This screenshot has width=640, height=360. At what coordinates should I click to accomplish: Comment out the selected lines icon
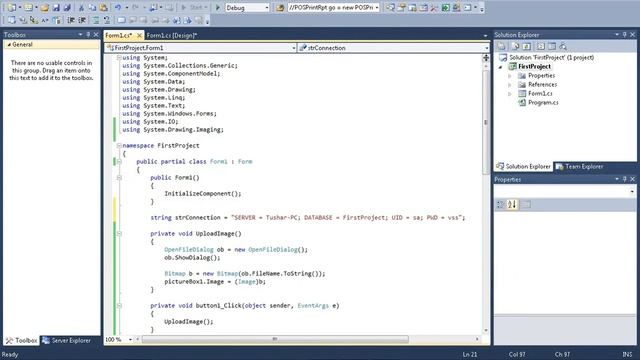96,20
